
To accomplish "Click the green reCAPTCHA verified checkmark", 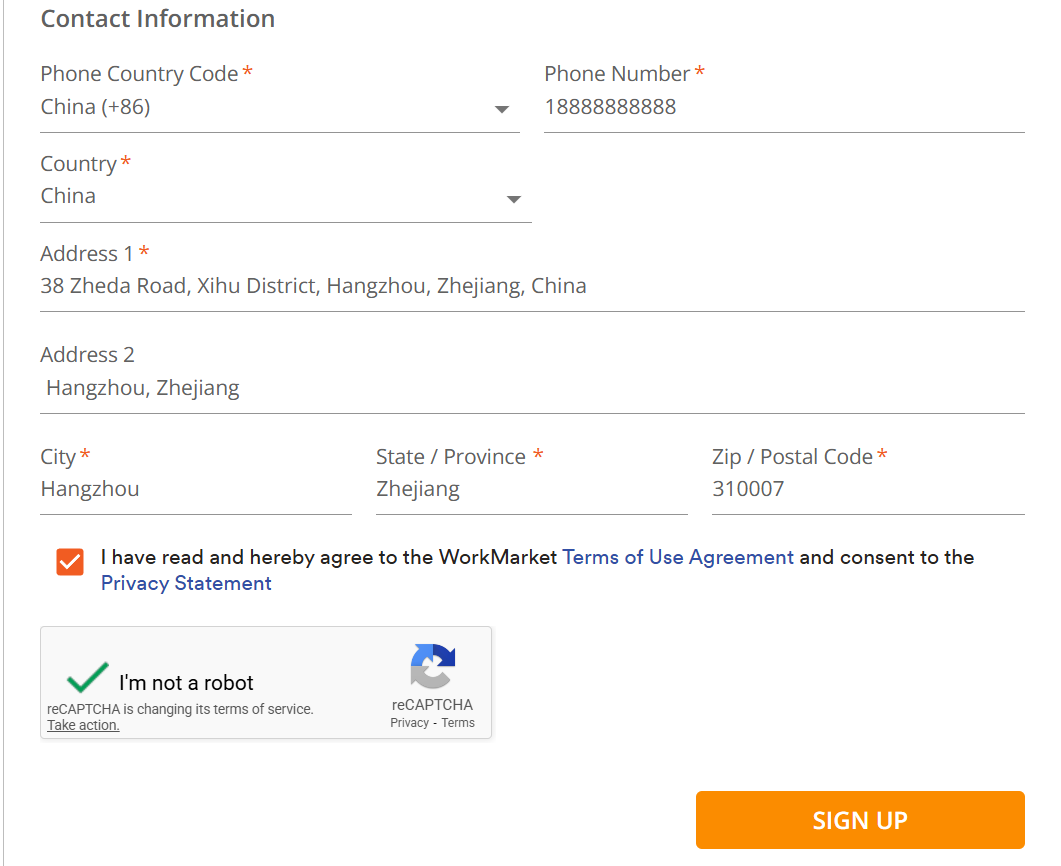I will coord(88,678).
